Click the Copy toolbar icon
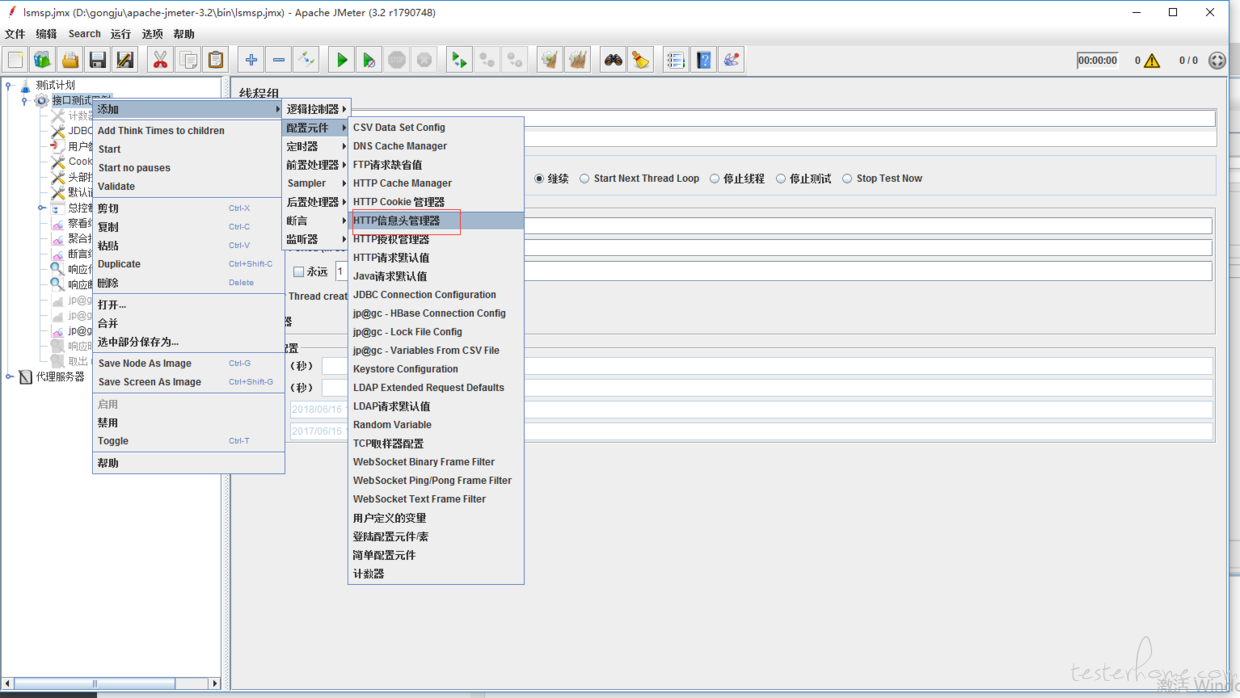 coord(188,60)
